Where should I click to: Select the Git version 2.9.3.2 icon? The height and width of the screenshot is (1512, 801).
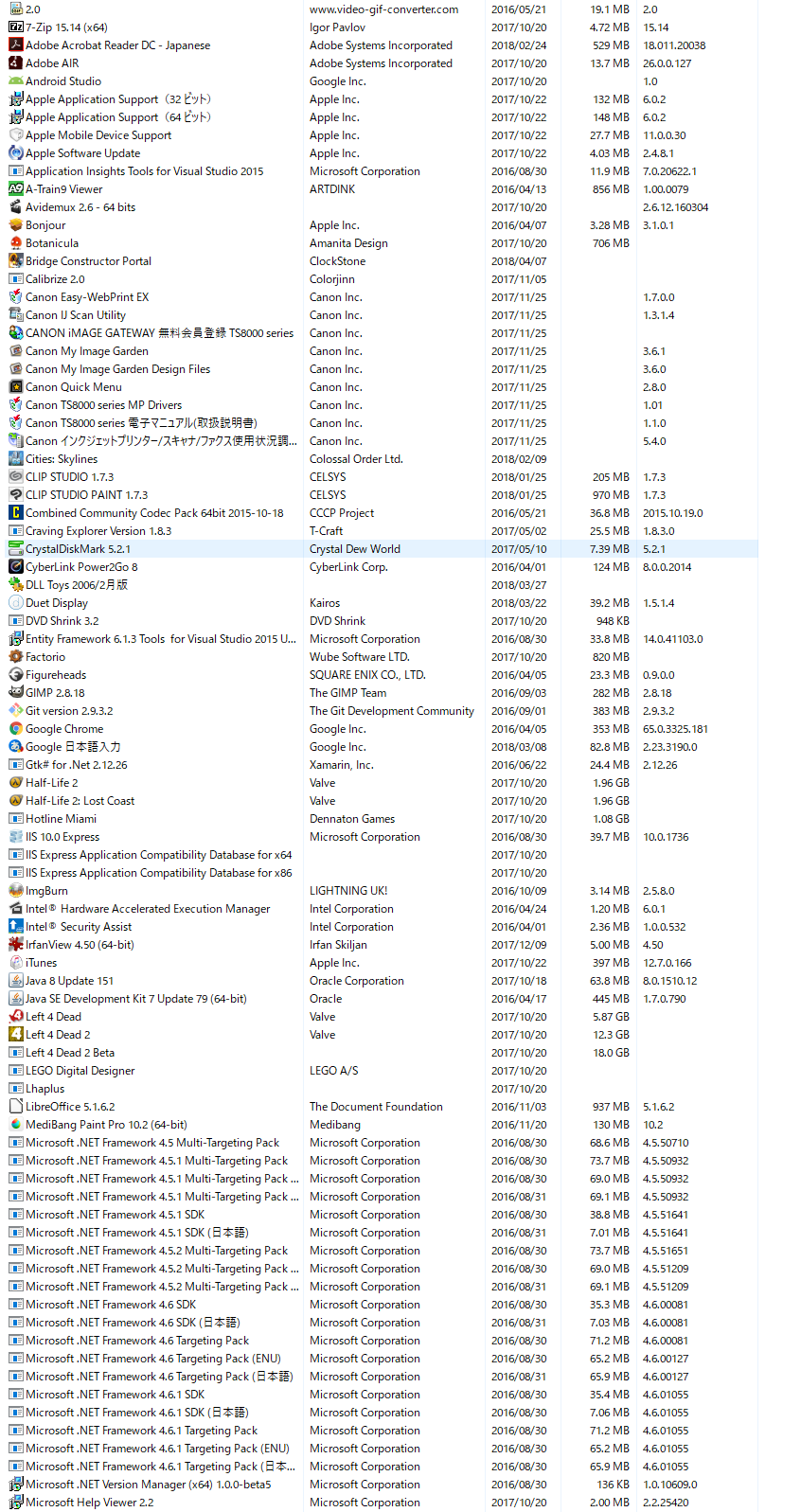[15, 710]
